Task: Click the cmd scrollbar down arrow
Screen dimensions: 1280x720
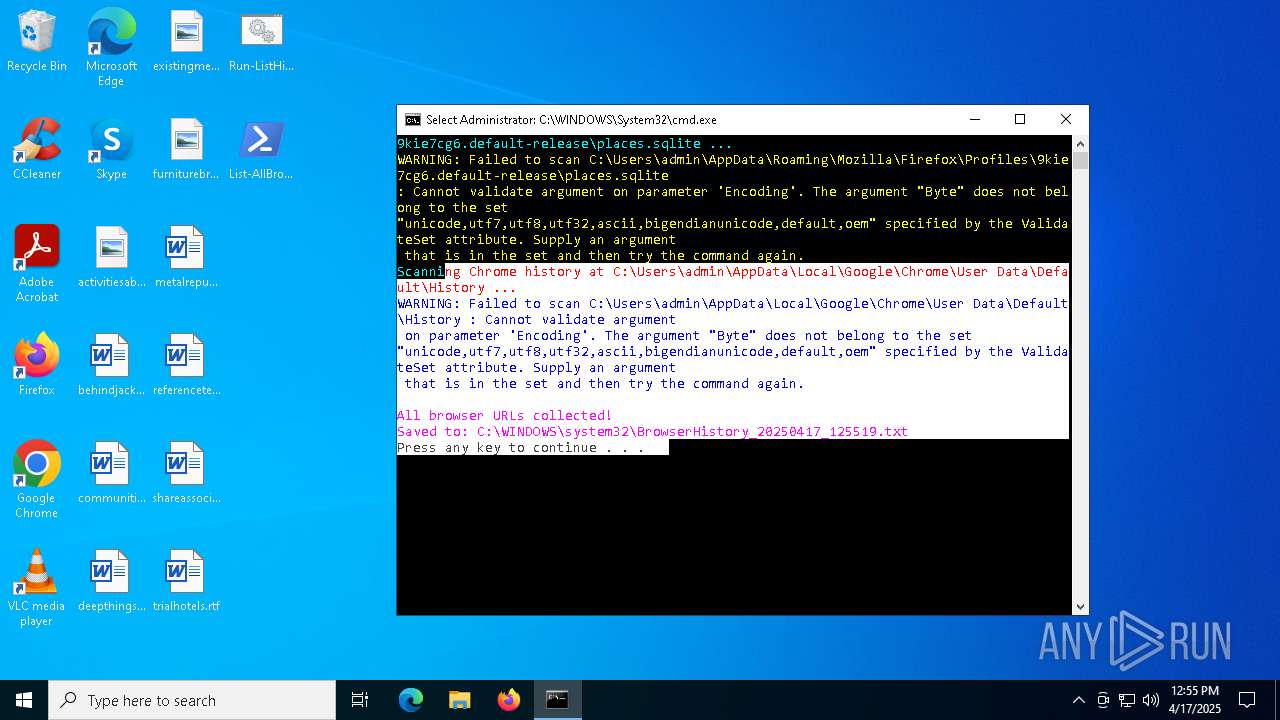Action: tap(1080, 606)
